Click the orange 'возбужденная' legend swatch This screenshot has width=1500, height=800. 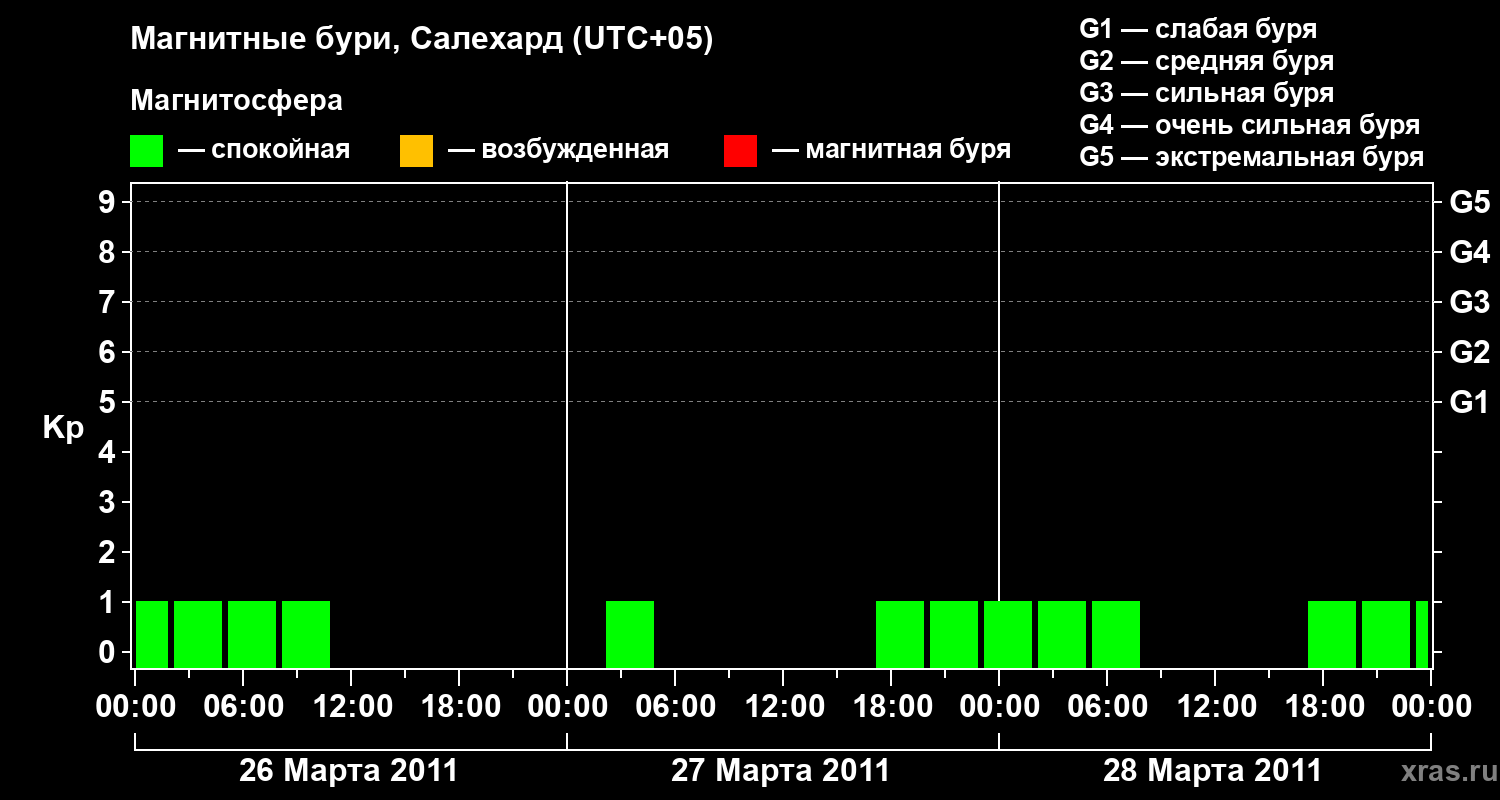pos(416,151)
